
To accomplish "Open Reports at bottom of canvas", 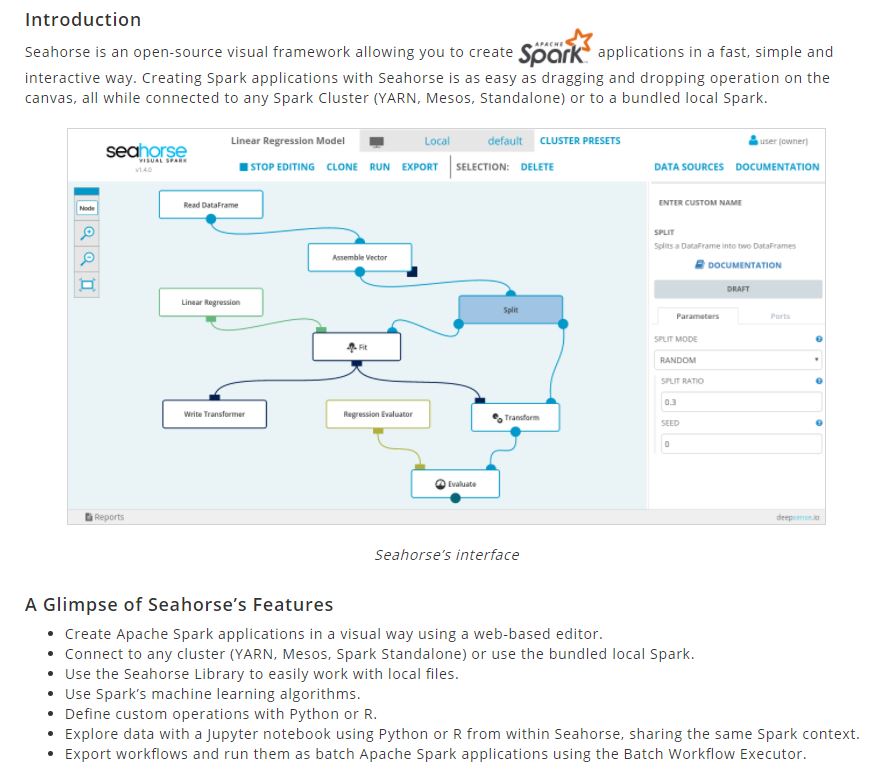I will (x=105, y=517).
